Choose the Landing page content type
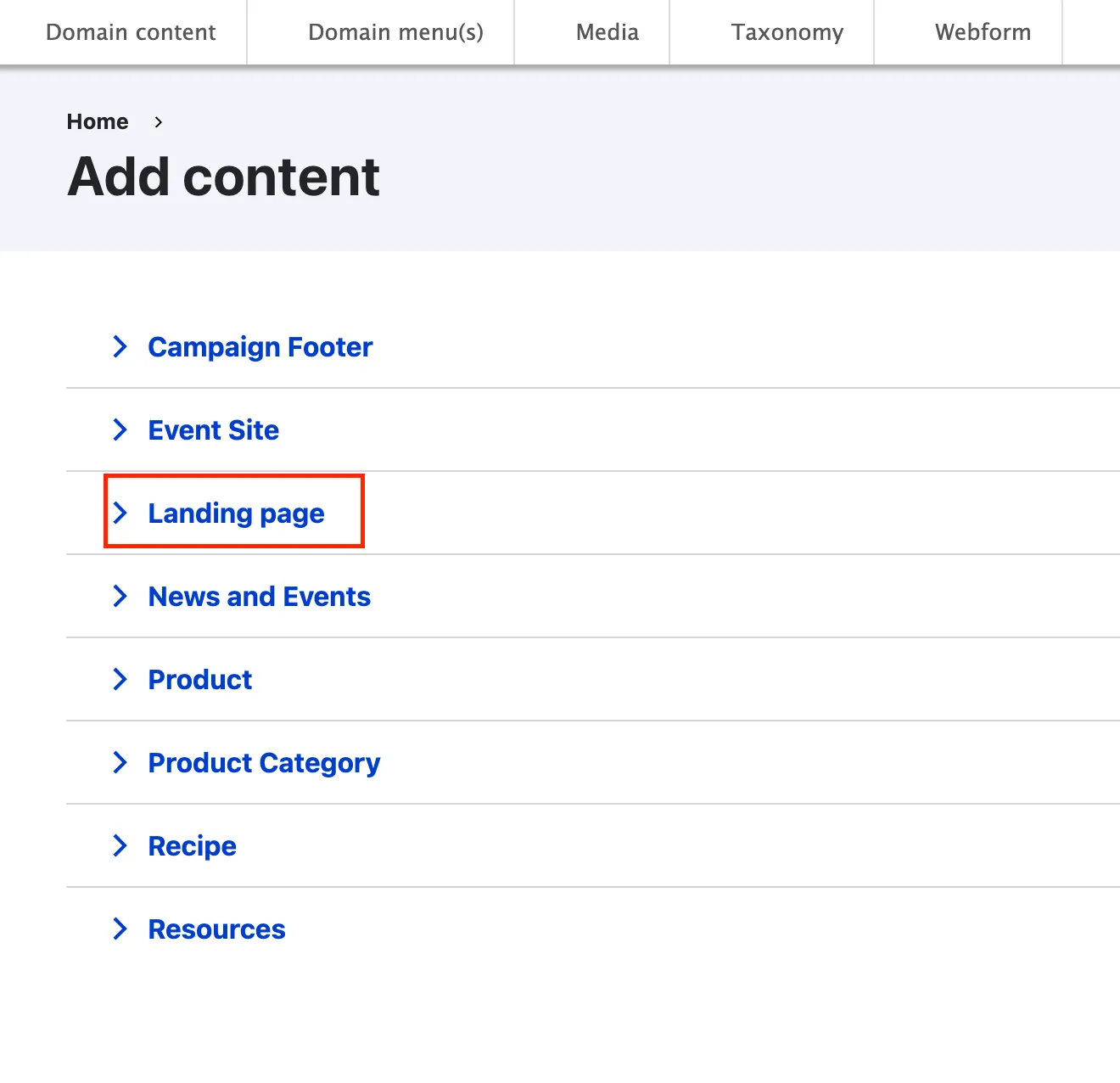Viewport: 1120px width, 1083px height. [236, 513]
